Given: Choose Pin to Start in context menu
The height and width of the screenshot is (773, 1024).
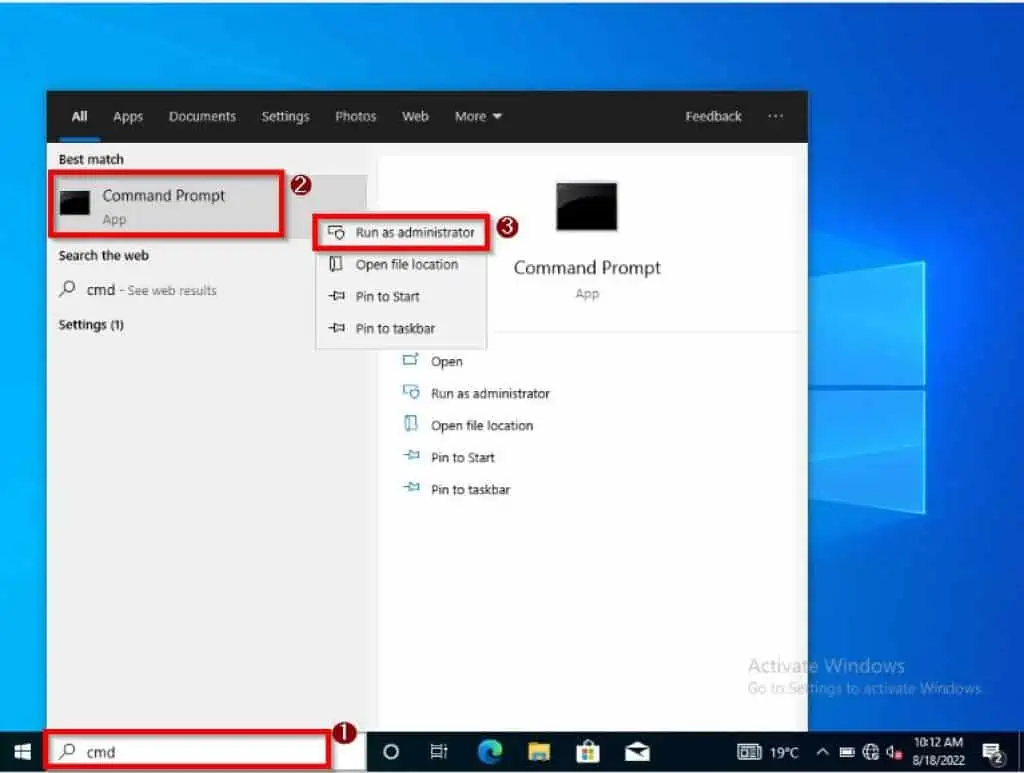Looking at the screenshot, I should click(401, 296).
